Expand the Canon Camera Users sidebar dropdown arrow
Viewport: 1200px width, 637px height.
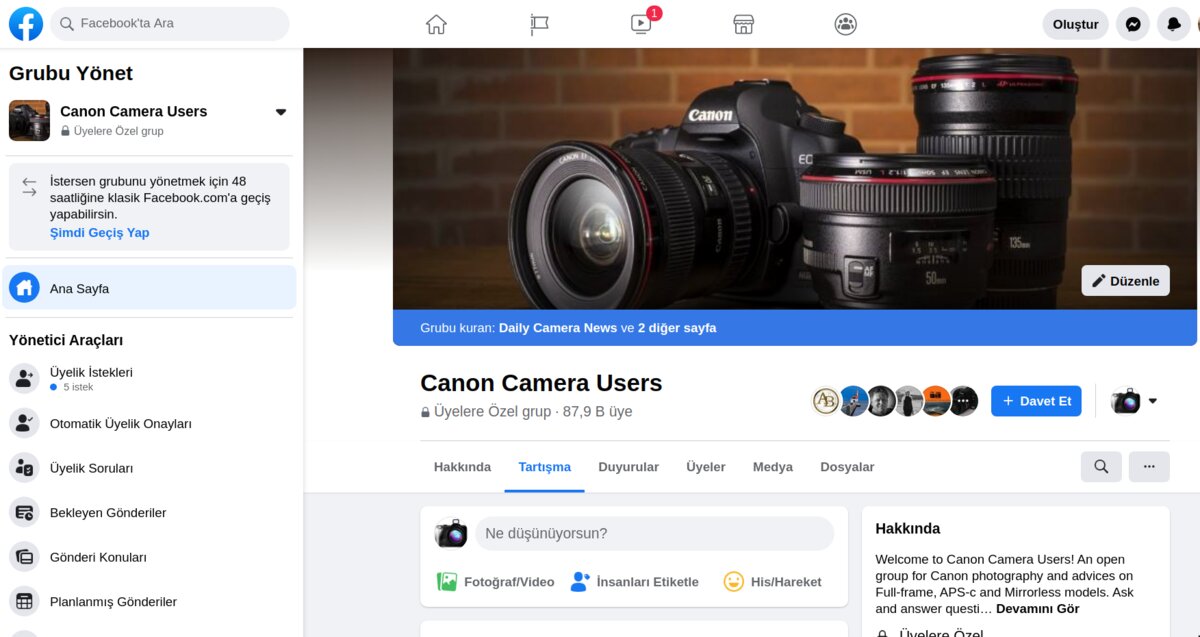[x=281, y=112]
